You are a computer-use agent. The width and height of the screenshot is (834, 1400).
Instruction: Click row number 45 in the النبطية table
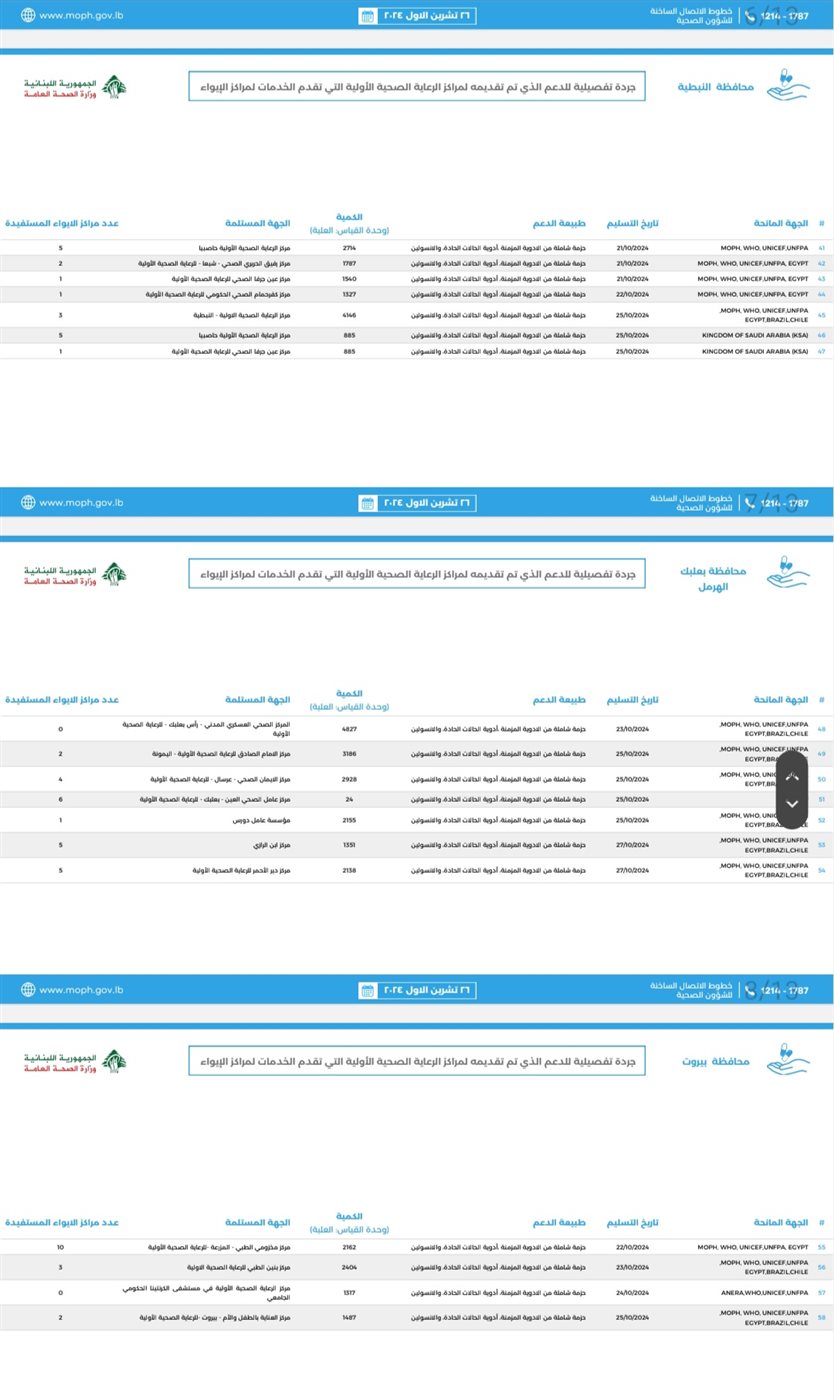[822, 315]
